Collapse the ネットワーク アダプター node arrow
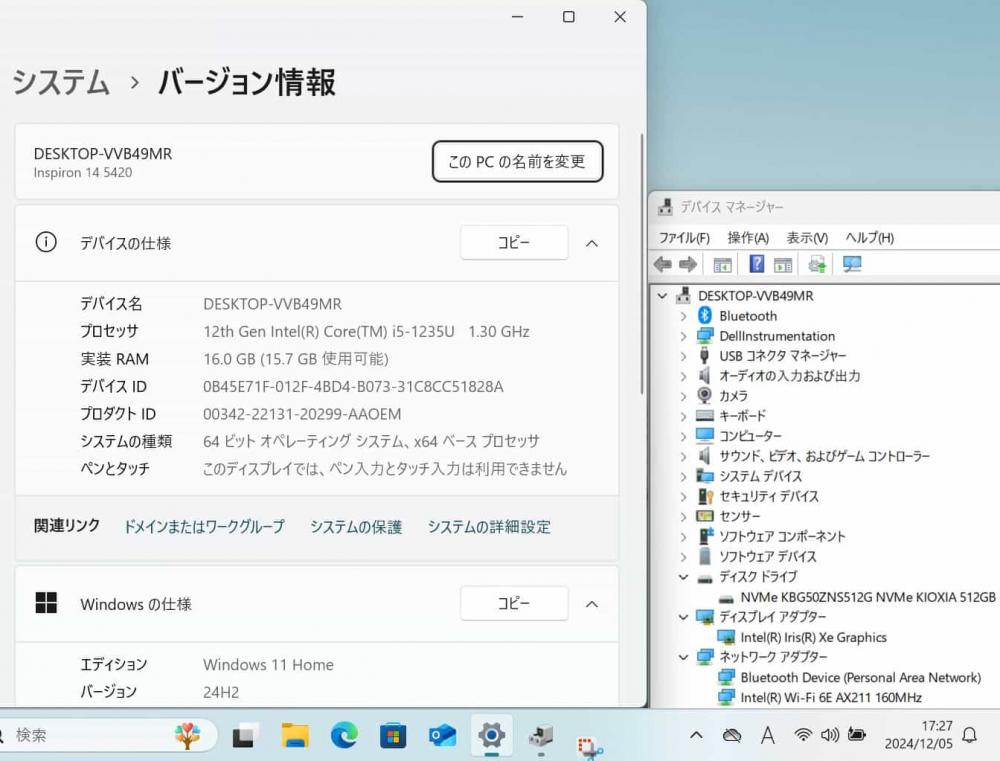This screenshot has width=1000, height=761. pos(683,656)
